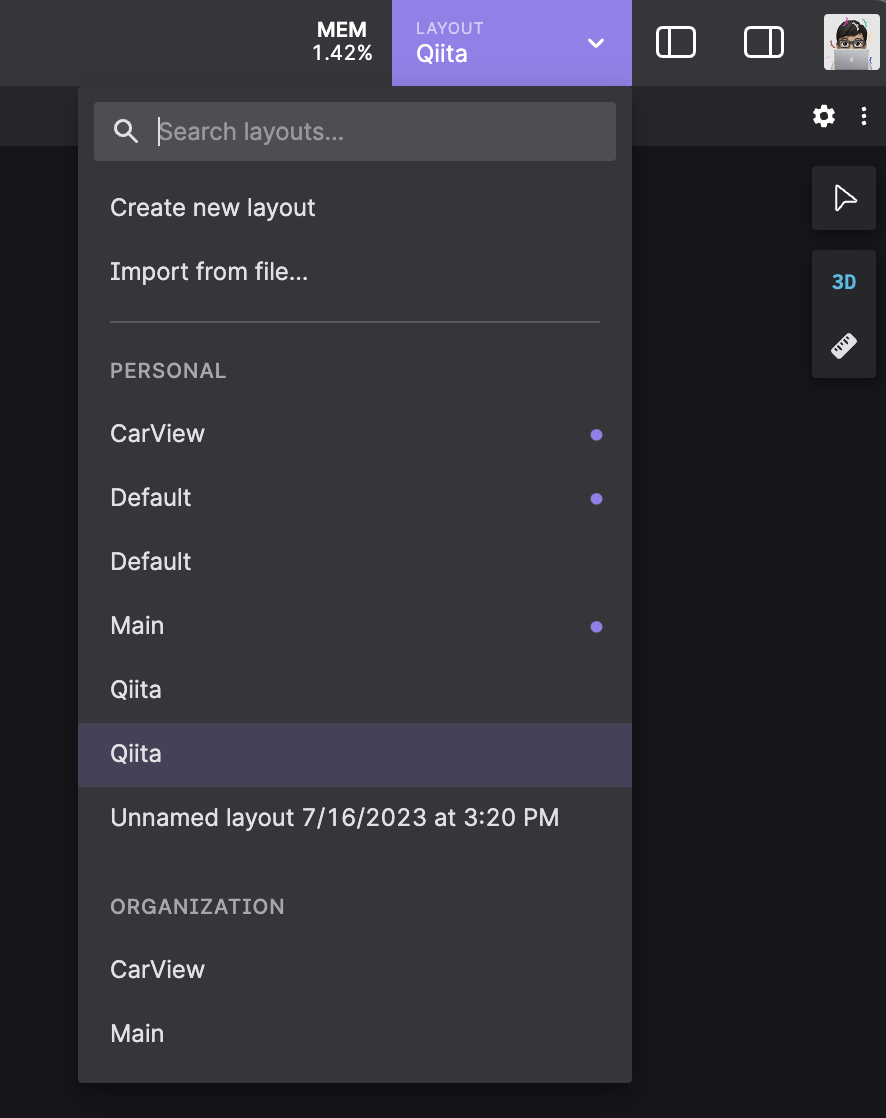Select the measurement ruler tool
Screen dimensions: 886x1118
[x=842, y=345]
